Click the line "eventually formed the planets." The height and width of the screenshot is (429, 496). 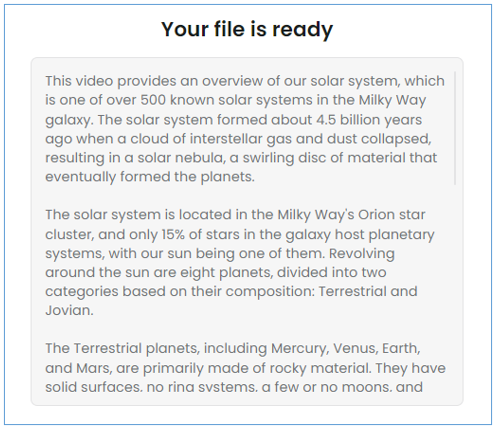click(x=150, y=177)
